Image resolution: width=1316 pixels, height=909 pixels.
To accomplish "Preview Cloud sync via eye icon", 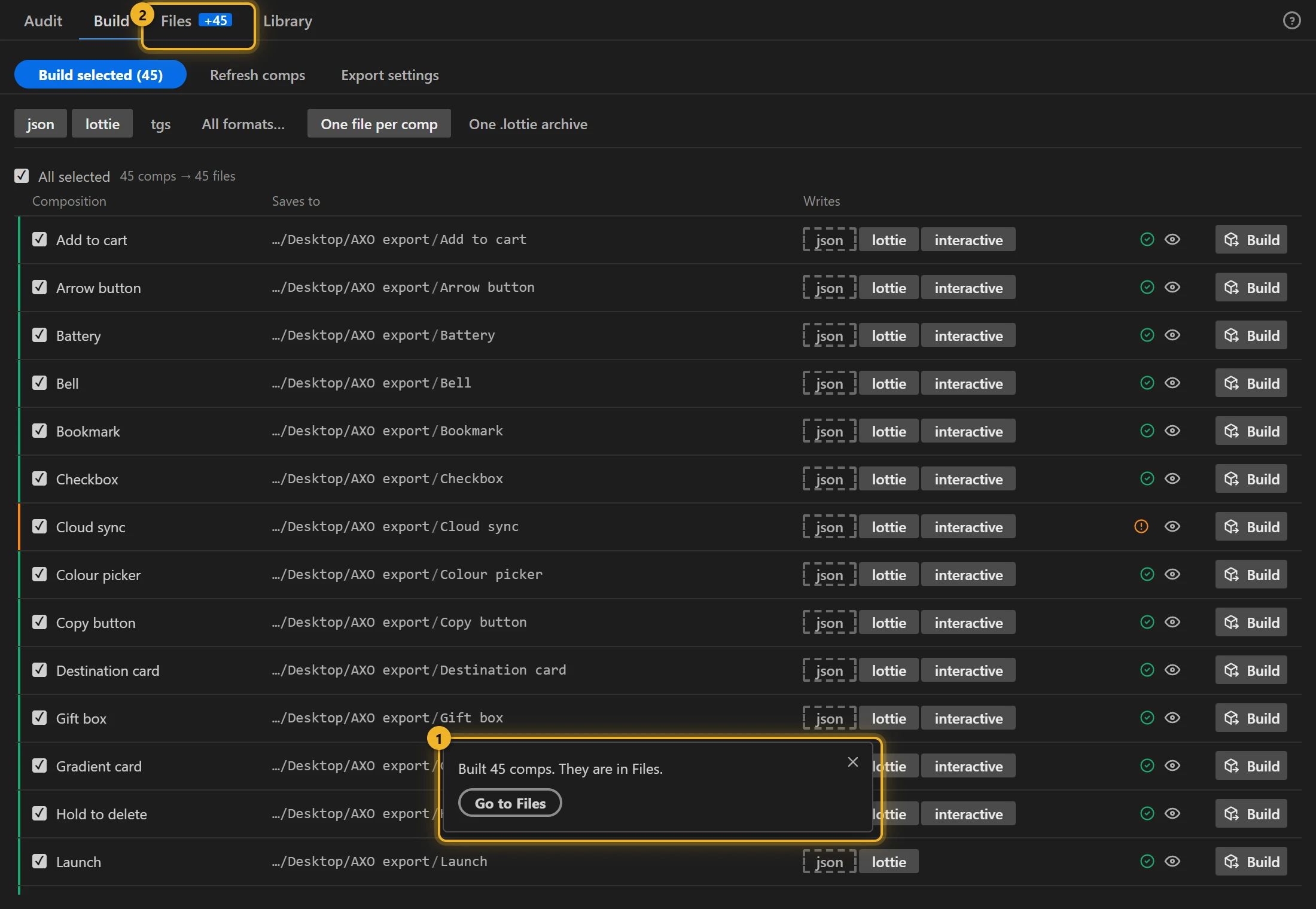I will click(1172, 526).
